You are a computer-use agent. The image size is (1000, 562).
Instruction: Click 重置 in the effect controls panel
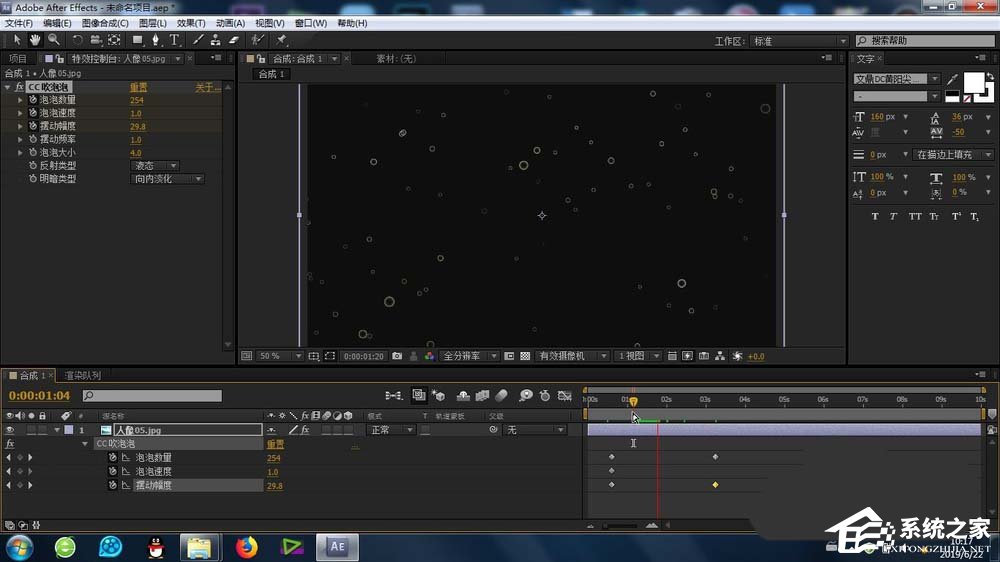139,88
